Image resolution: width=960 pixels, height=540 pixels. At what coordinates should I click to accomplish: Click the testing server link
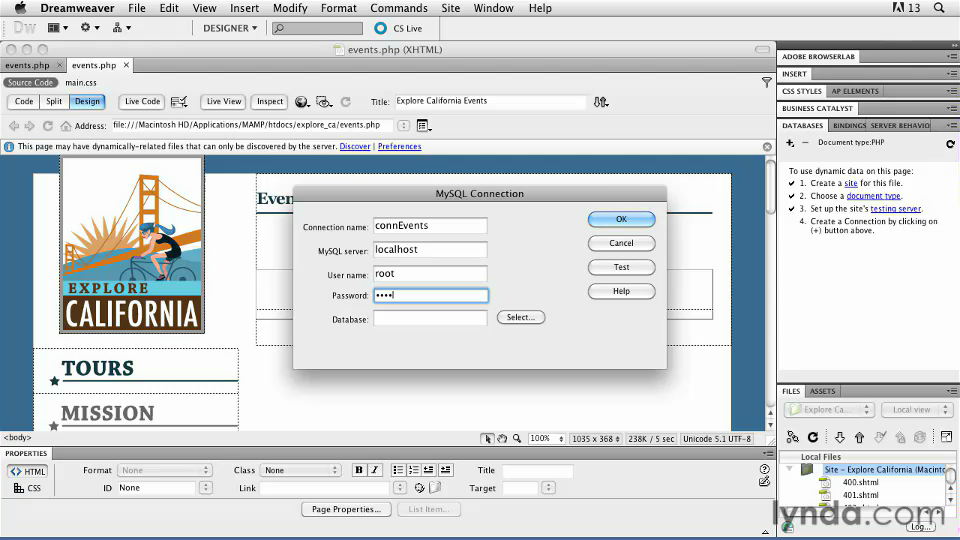pos(896,209)
